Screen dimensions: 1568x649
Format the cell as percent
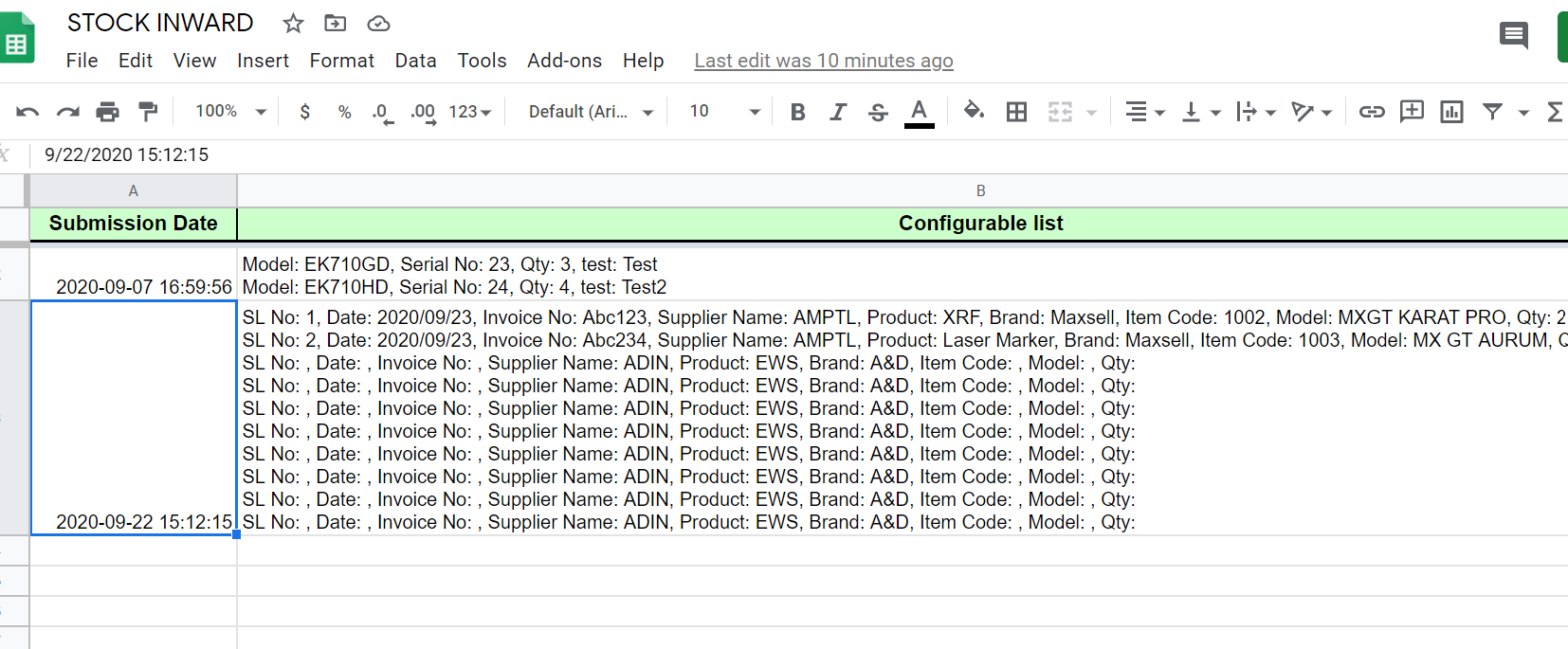pos(344,112)
